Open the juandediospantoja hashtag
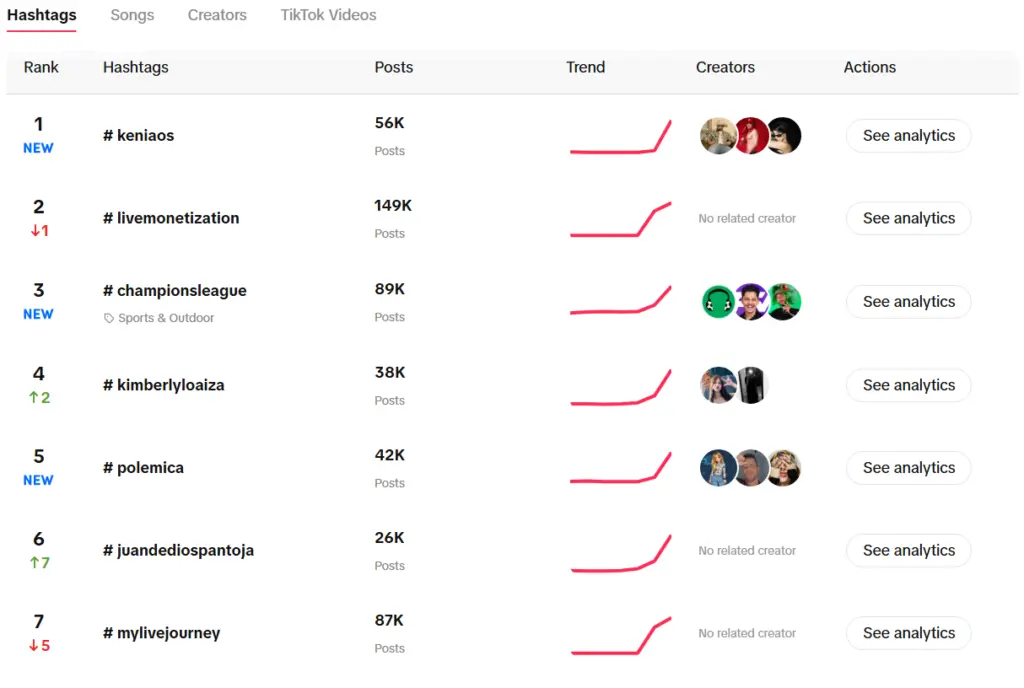This screenshot has width=1024, height=688. 177,550
